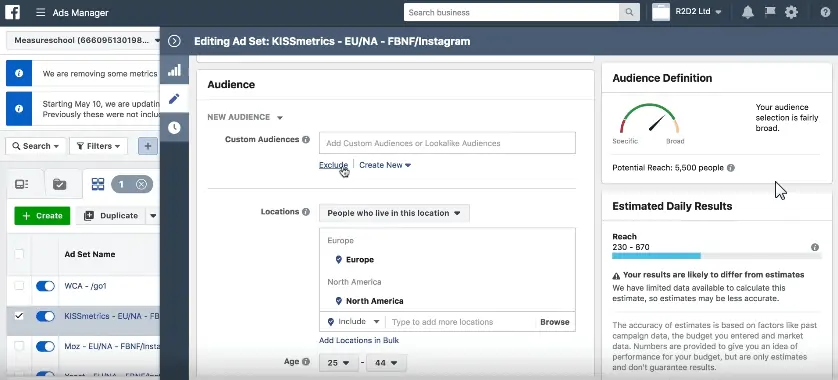The height and width of the screenshot is (380, 838).
Task: Open the charts view icon in side panel
Action: click(x=174, y=70)
